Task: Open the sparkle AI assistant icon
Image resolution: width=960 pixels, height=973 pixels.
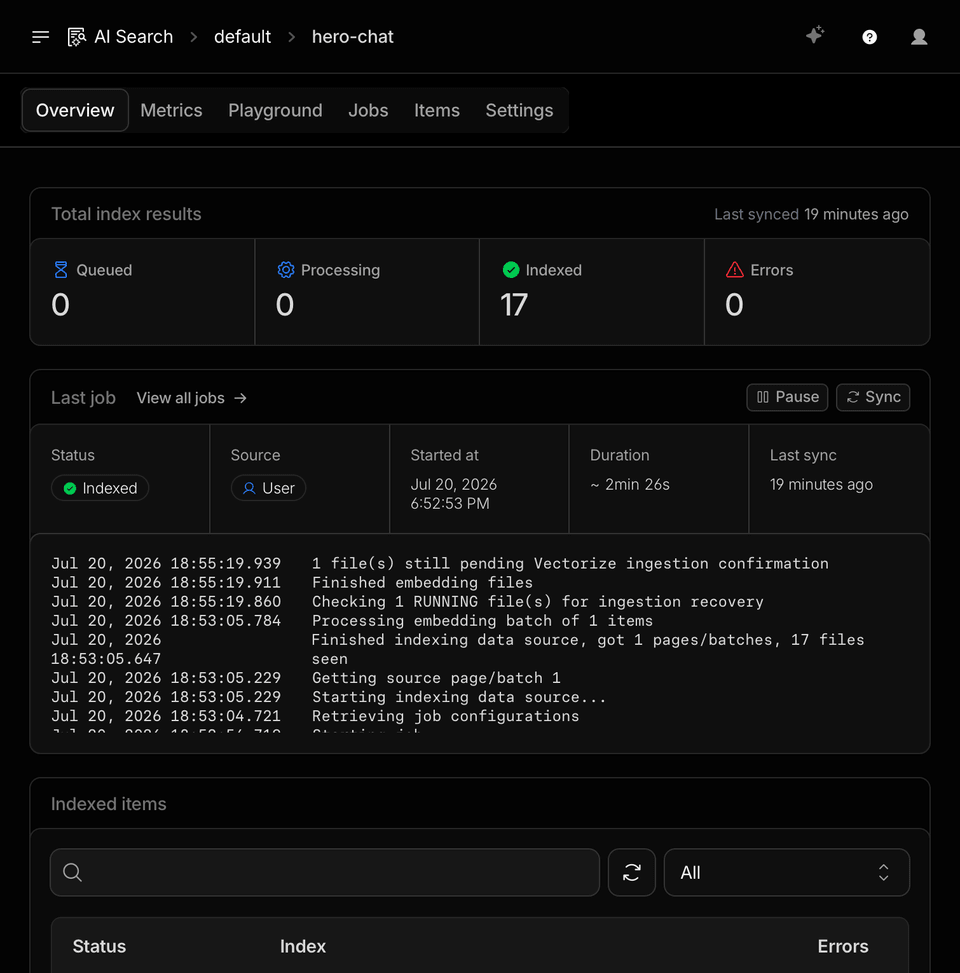Action: coord(815,35)
